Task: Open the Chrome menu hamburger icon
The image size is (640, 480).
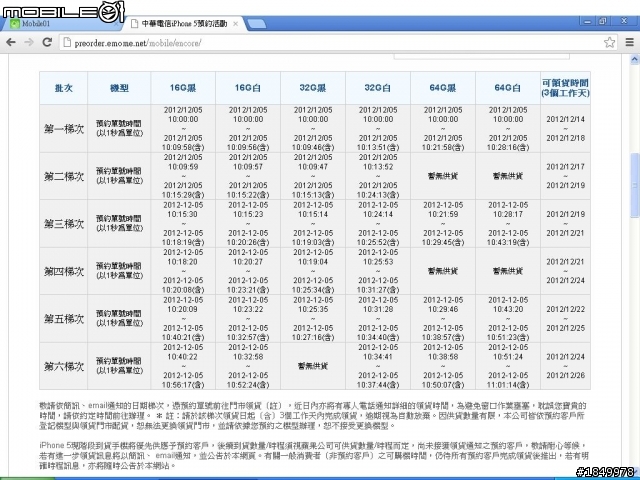Action: pos(629,42)
